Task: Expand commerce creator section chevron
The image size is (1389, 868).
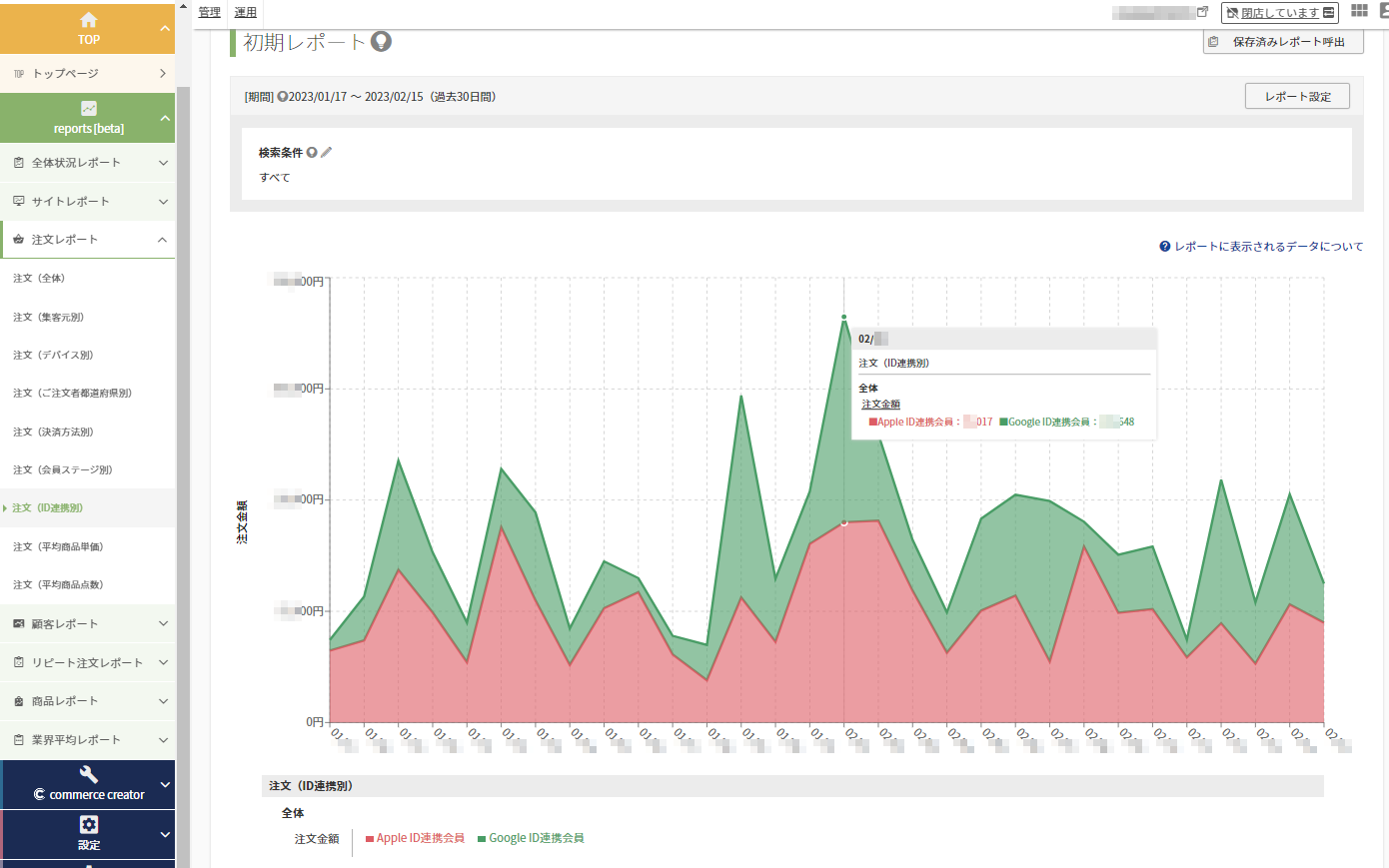Action: (x=165, y=785)
